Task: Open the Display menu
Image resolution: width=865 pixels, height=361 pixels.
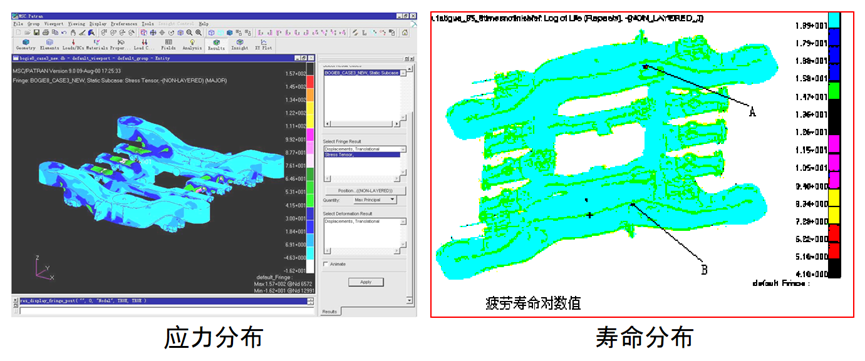Action: pyautogui.click(x=98, y=24)
